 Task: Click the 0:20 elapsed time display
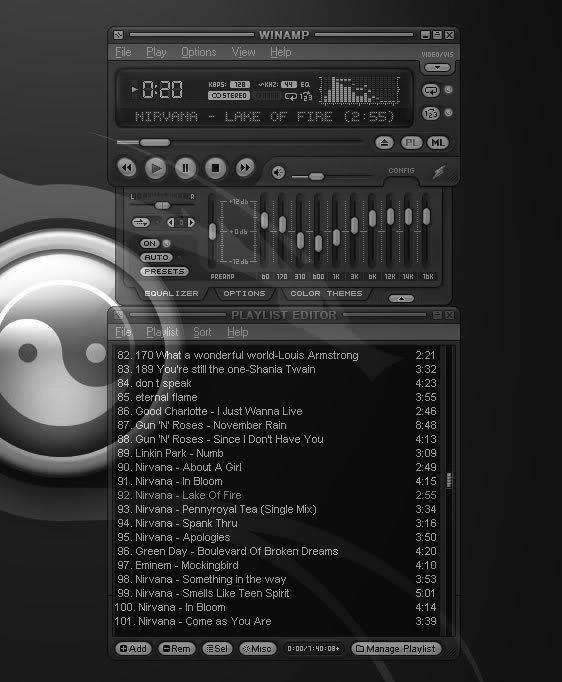162,90
